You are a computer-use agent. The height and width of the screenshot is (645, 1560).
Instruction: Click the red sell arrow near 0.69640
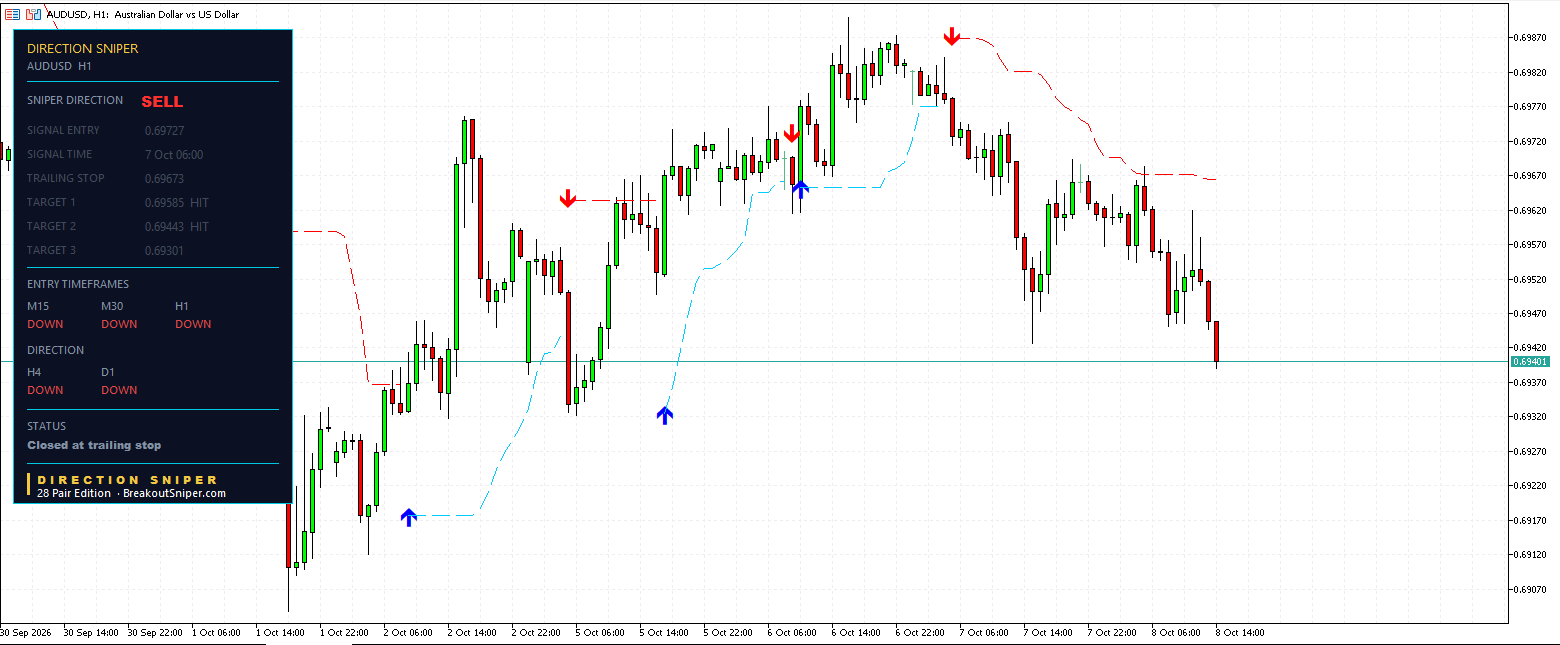pos(568,199)
